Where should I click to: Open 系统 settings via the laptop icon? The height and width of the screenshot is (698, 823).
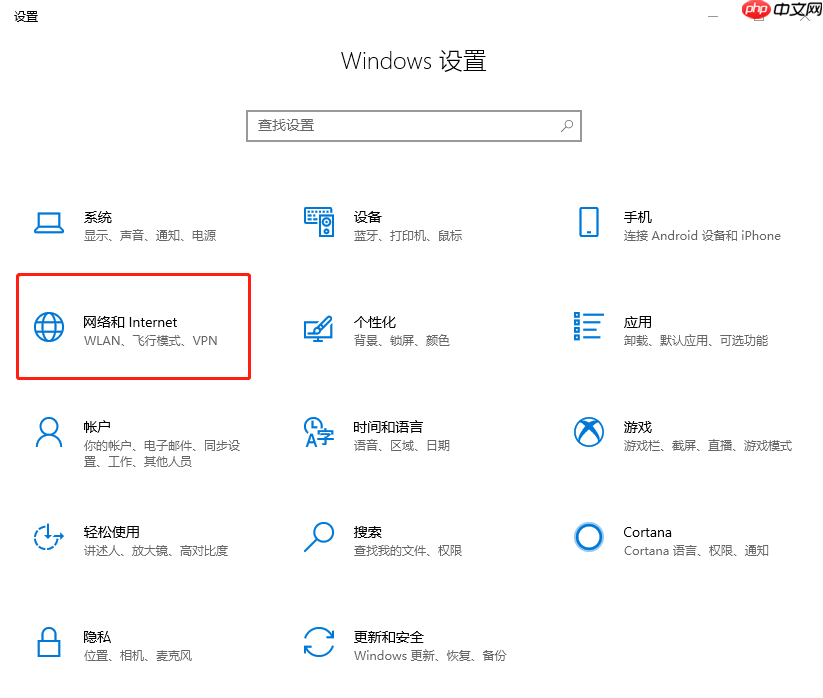[x=48, y=223]
